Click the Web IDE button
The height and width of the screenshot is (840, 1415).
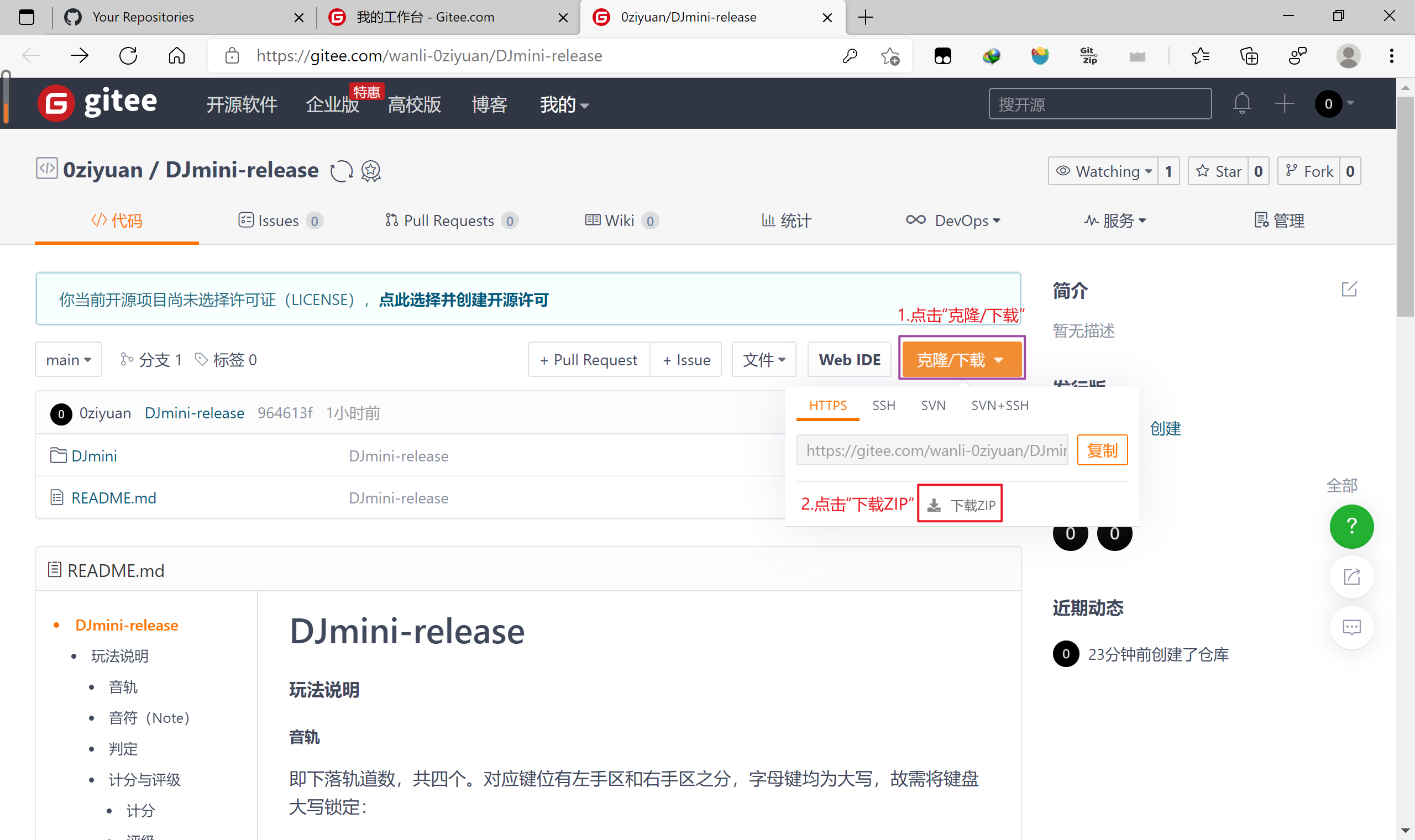(849, 359)
